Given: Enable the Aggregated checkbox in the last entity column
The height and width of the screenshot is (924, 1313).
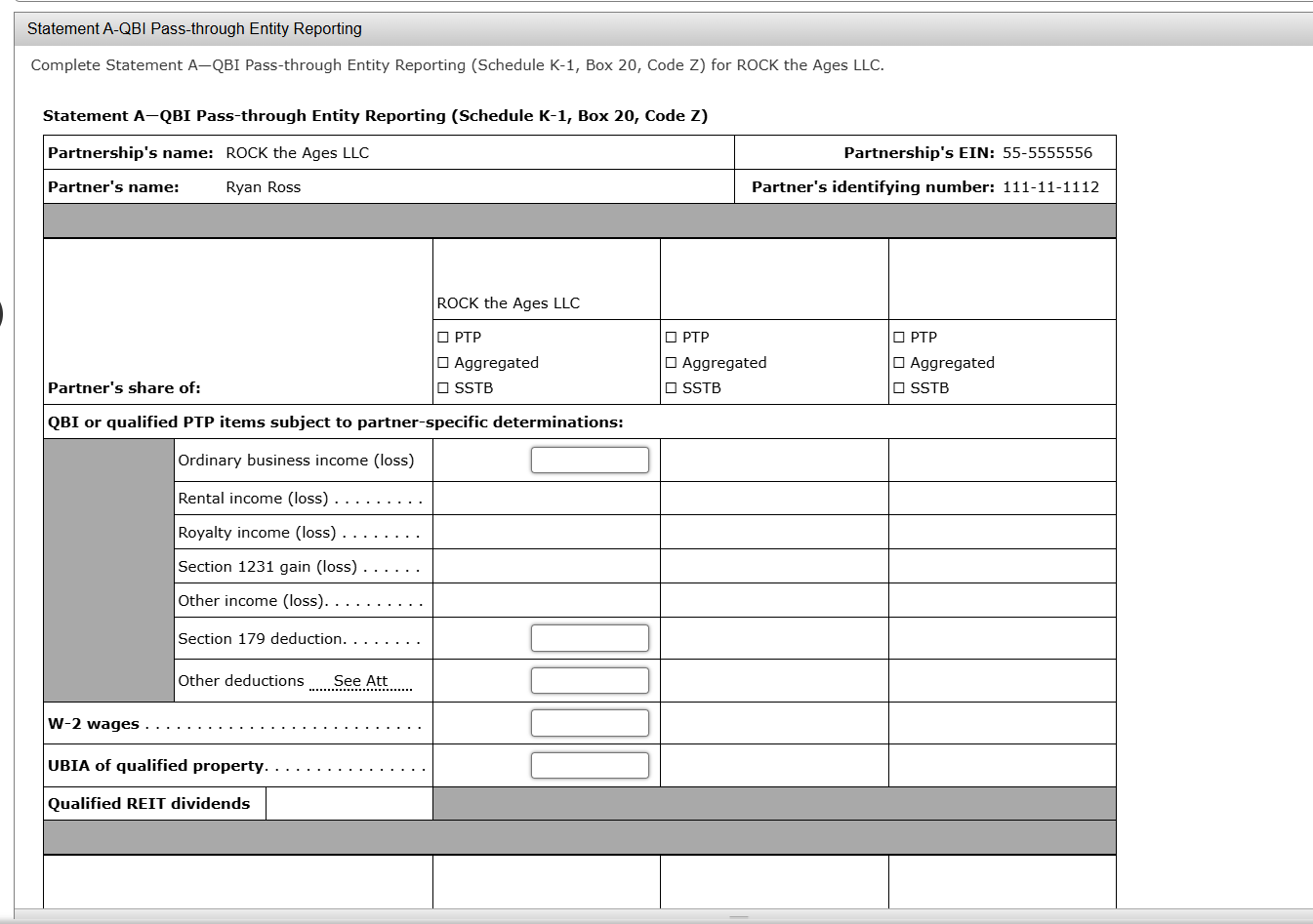Looking at the screenshot, I should (x=899, y=363).
